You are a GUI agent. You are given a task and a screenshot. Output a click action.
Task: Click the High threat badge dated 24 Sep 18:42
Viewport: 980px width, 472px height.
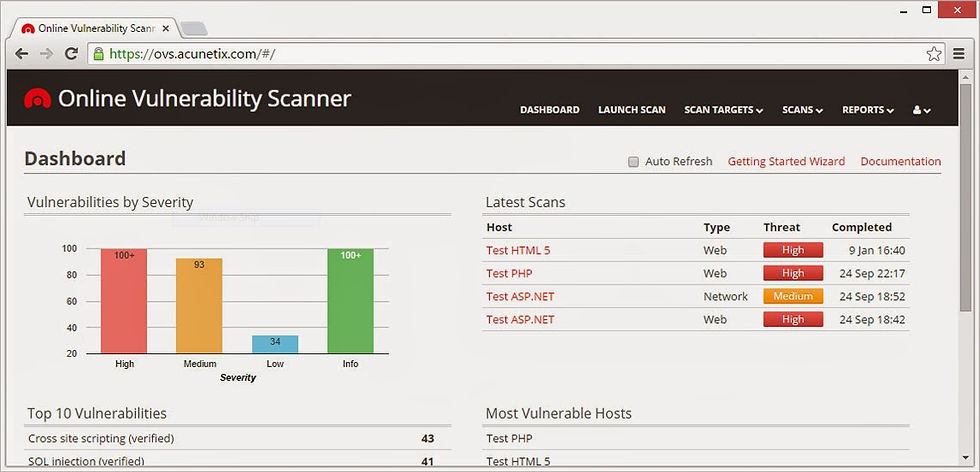tap(793, 319)
